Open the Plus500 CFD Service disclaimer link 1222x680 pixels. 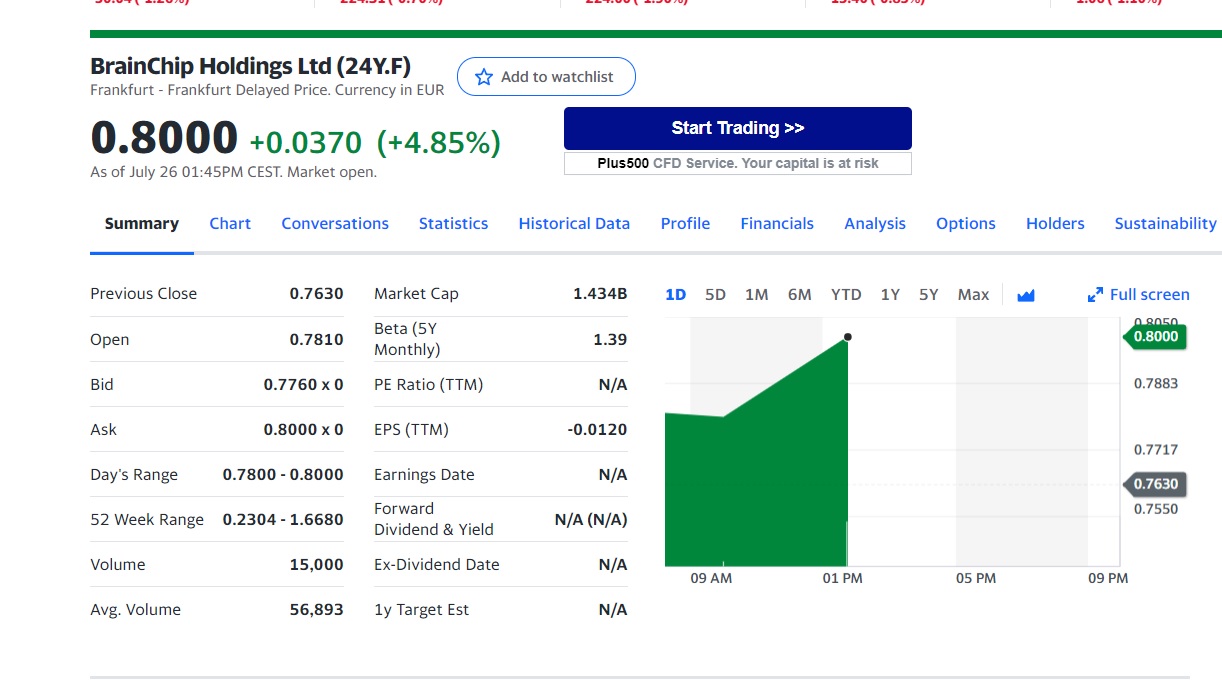coord(737,163)
